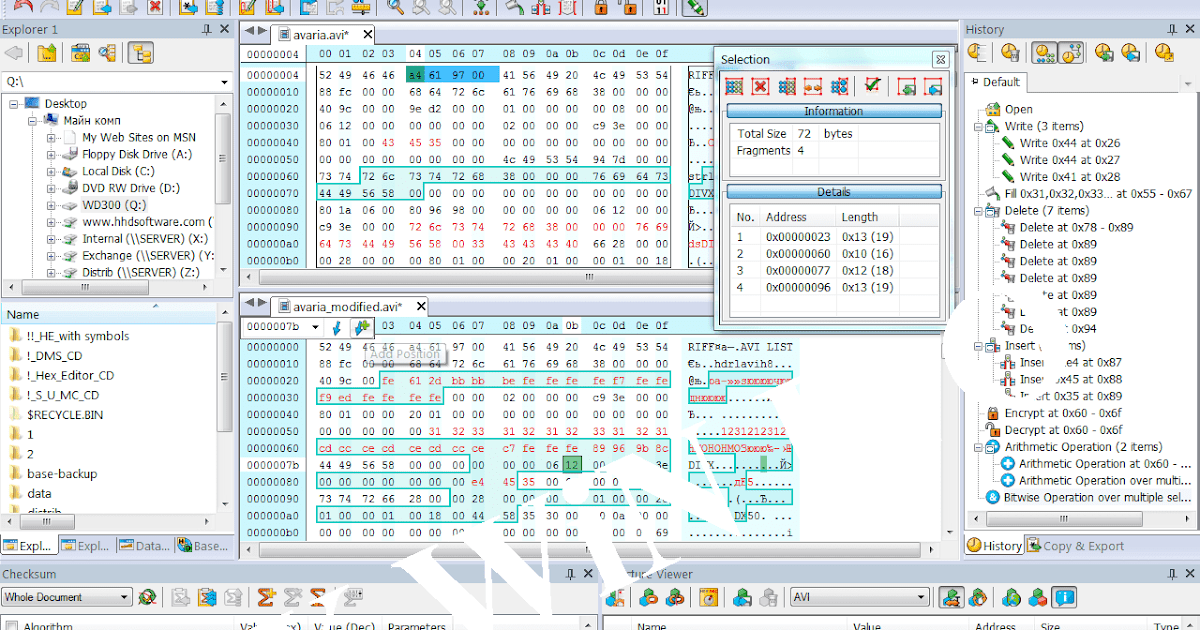
Task: Select history entry Write 0x44 at 0x26
Action: point(1069,143)
